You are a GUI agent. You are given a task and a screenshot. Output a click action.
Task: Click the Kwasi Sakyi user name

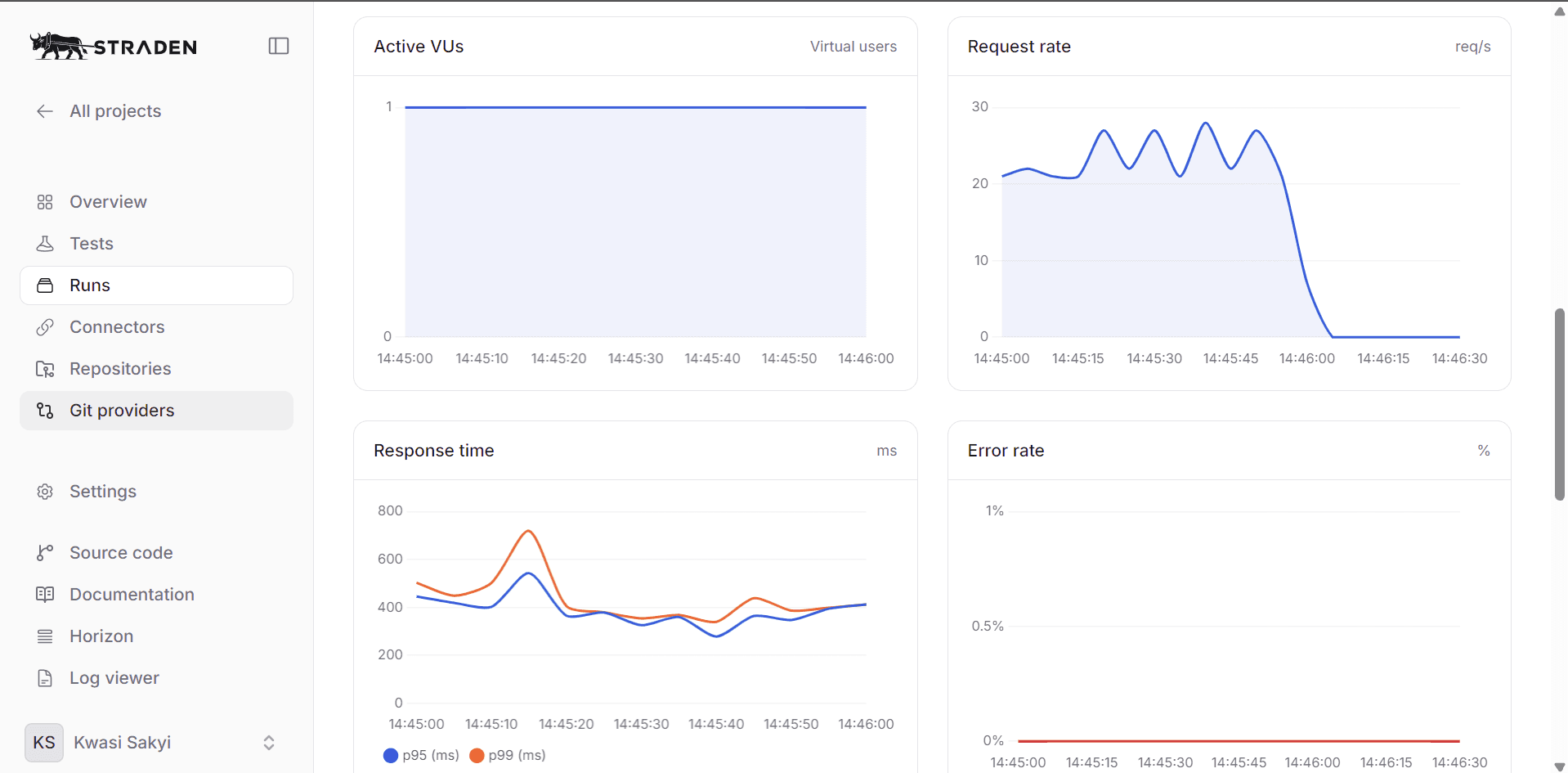tap(122, 743)
